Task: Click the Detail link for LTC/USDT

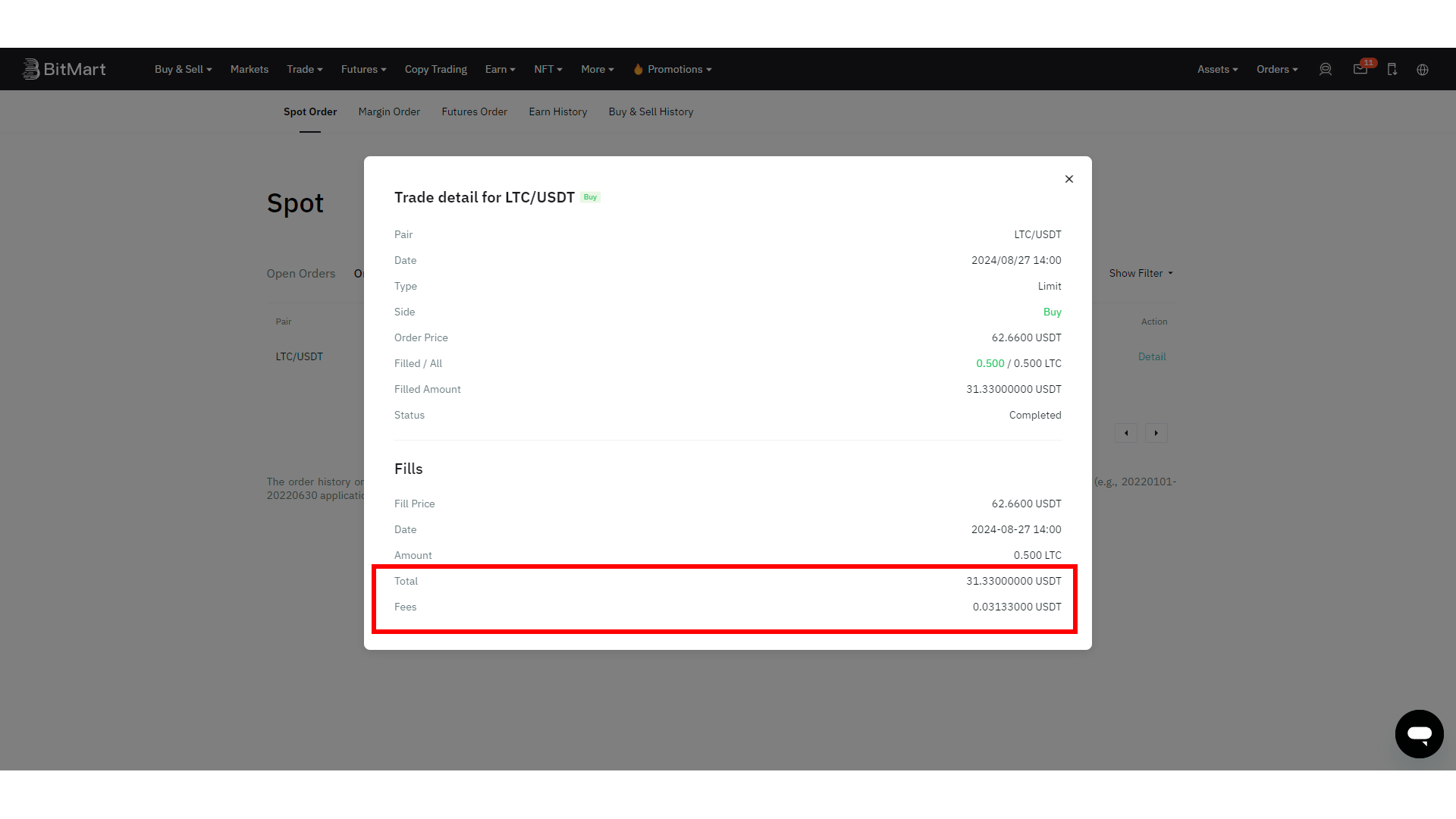Action: click(x=1152, y=357)
